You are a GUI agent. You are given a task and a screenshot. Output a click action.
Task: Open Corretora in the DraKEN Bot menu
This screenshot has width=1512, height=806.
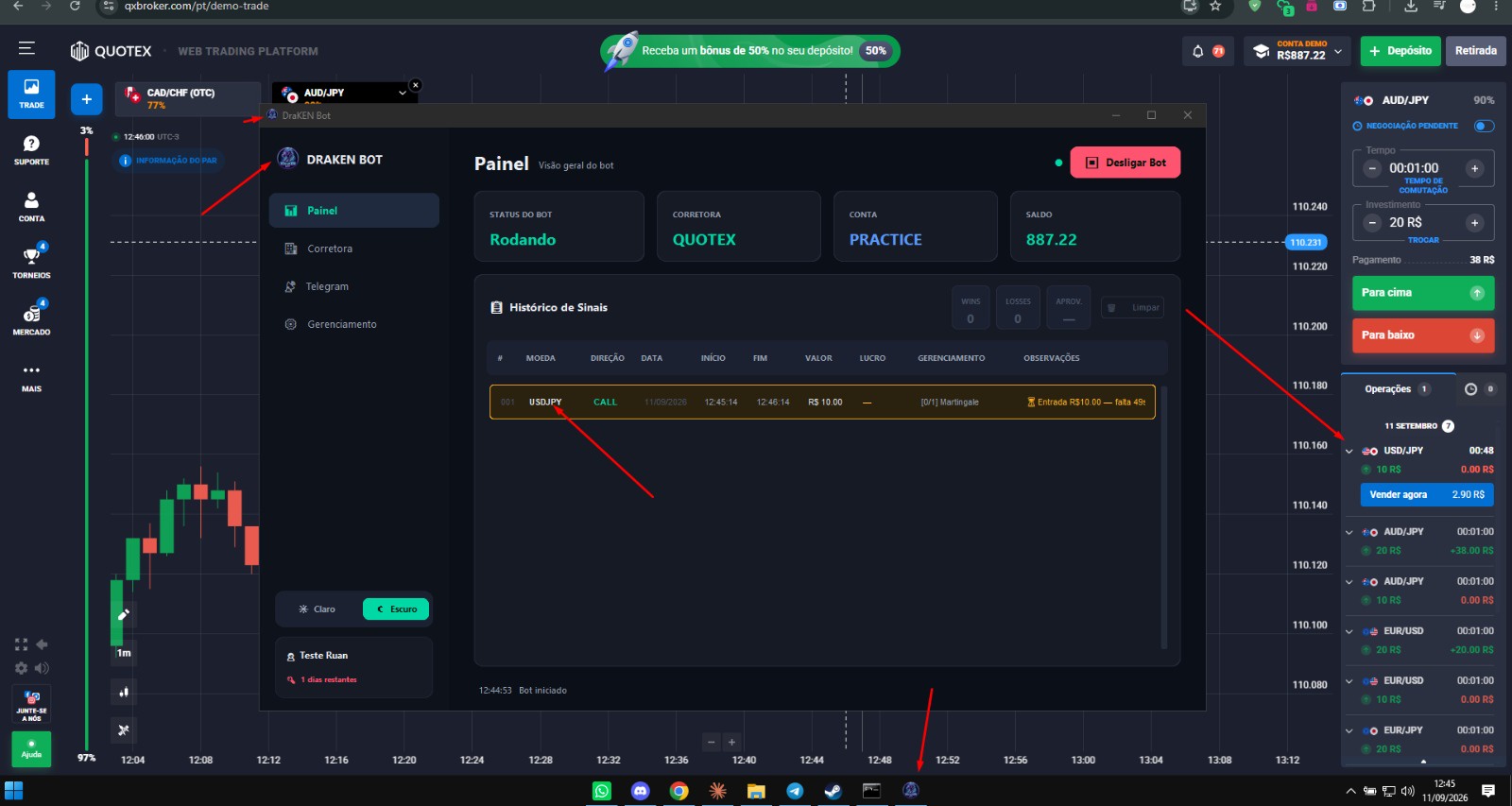tap(354, 249)
